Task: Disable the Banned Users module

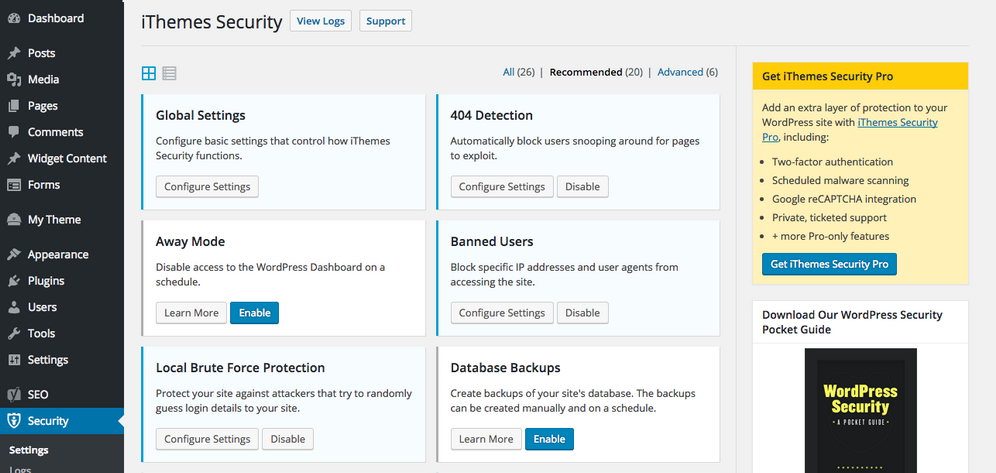Action: coord(582,313)
